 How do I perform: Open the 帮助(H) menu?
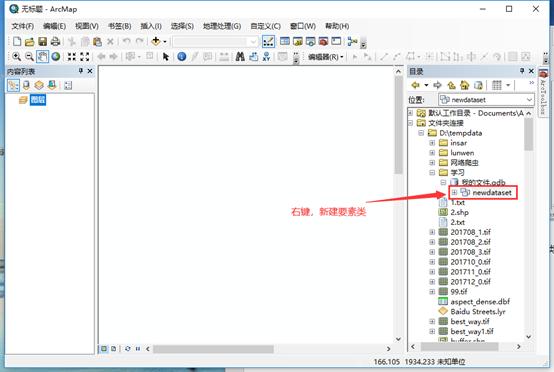pyautogui.click(x=337, y=26)
